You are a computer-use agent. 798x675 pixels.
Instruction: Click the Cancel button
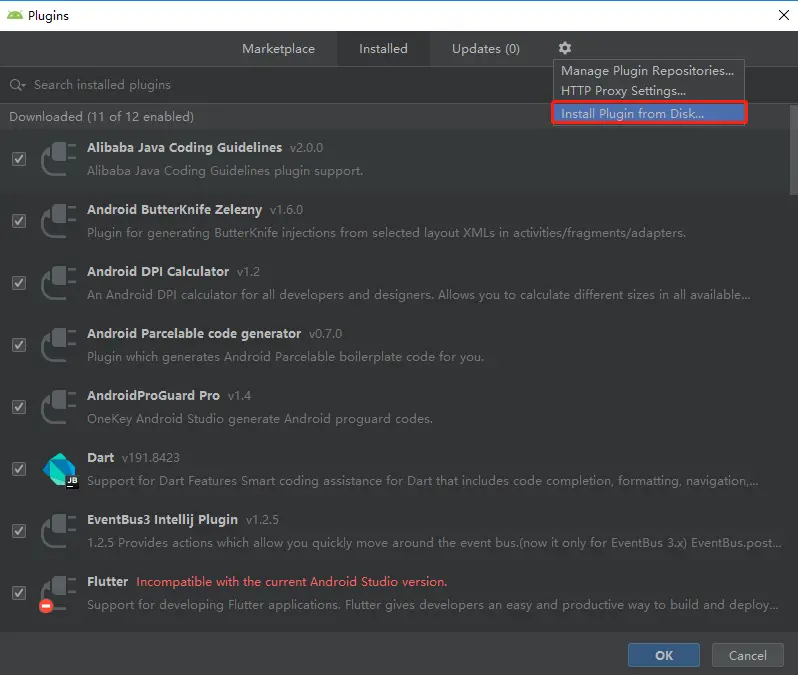pyautogui.click(x=747, y=655)
